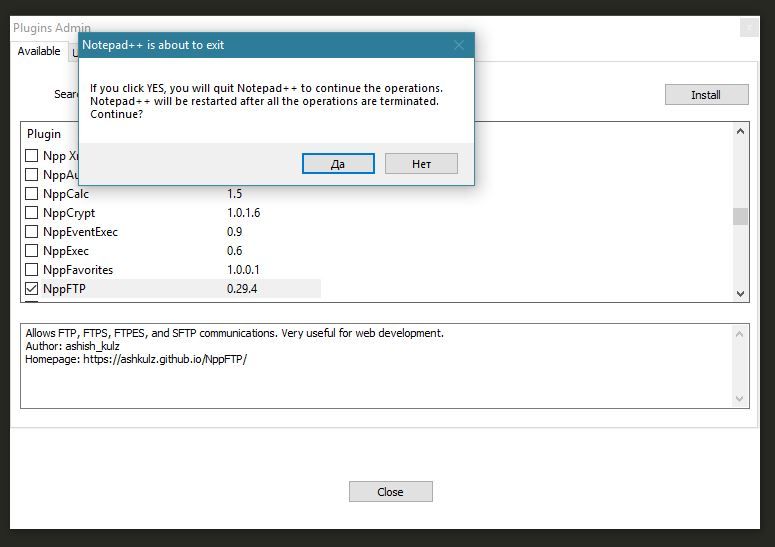Switch to the Available tab
The height and width of the screenshot is (547, 775).
[x=39, y=51]
